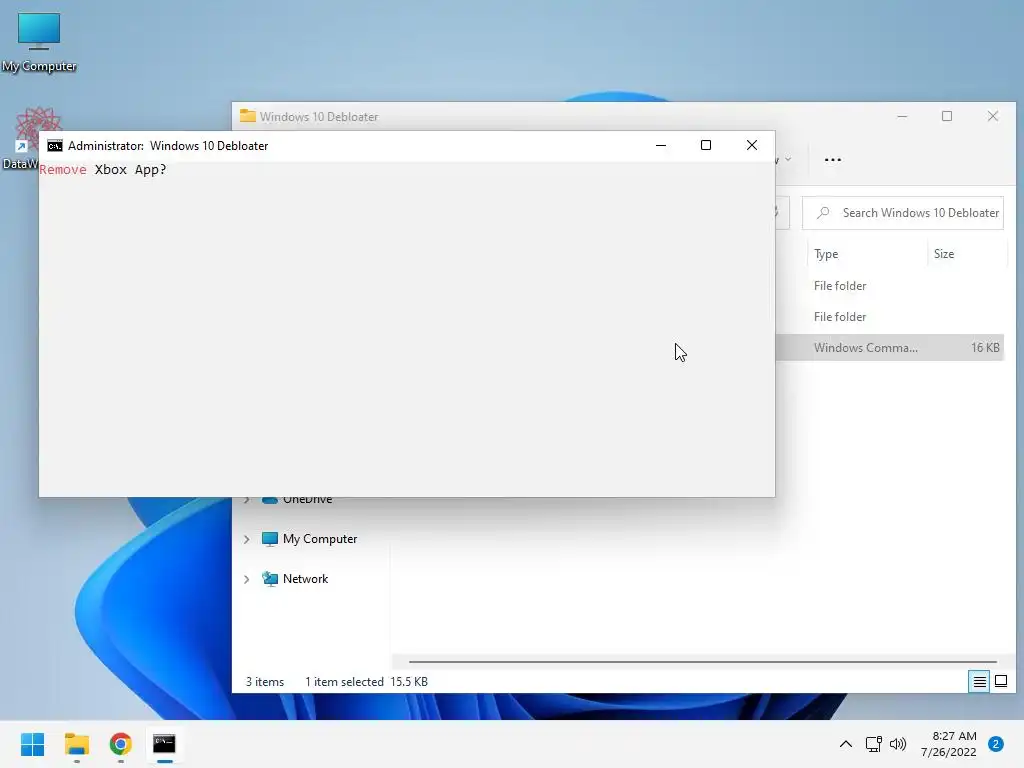Screen dimensions: 1024x768
Task: Minimize the Windows 10 Debloater Explorer window
Action: [x=903, y=116]
